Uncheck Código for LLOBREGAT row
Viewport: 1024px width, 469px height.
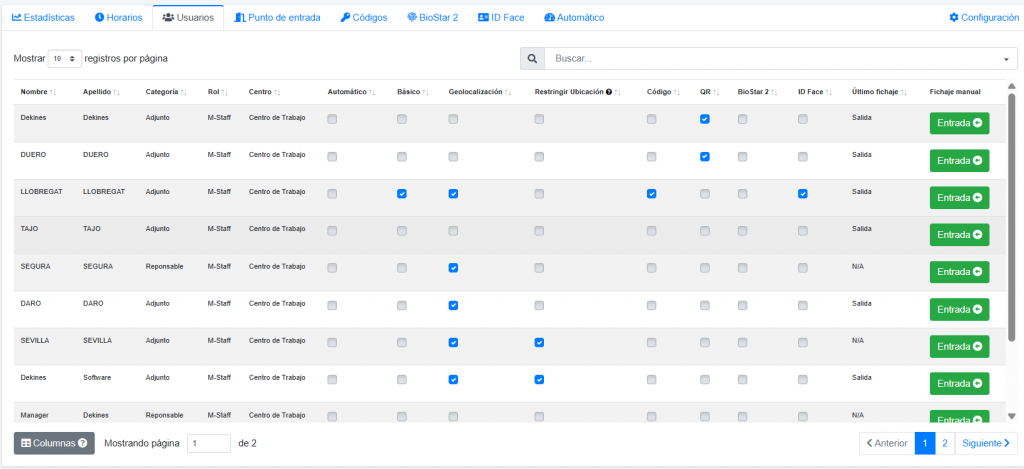[652, 194]
